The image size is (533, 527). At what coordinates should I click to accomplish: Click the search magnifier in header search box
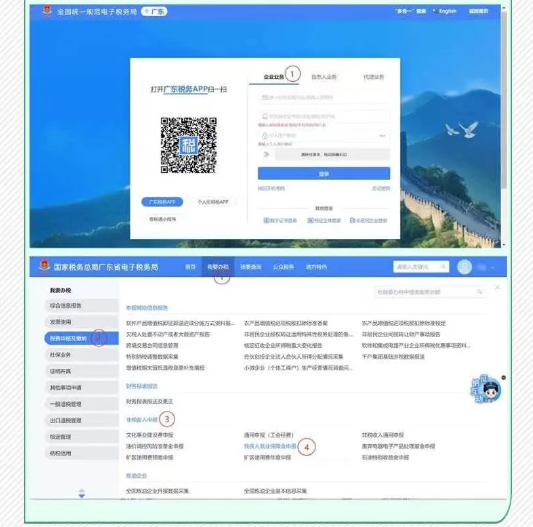click(443, 267)
